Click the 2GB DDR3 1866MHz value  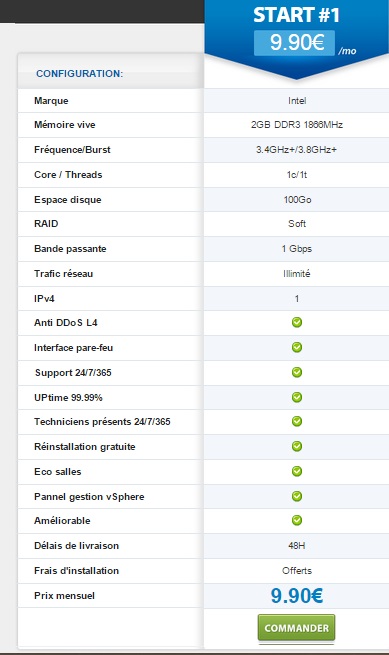[297, 124]
